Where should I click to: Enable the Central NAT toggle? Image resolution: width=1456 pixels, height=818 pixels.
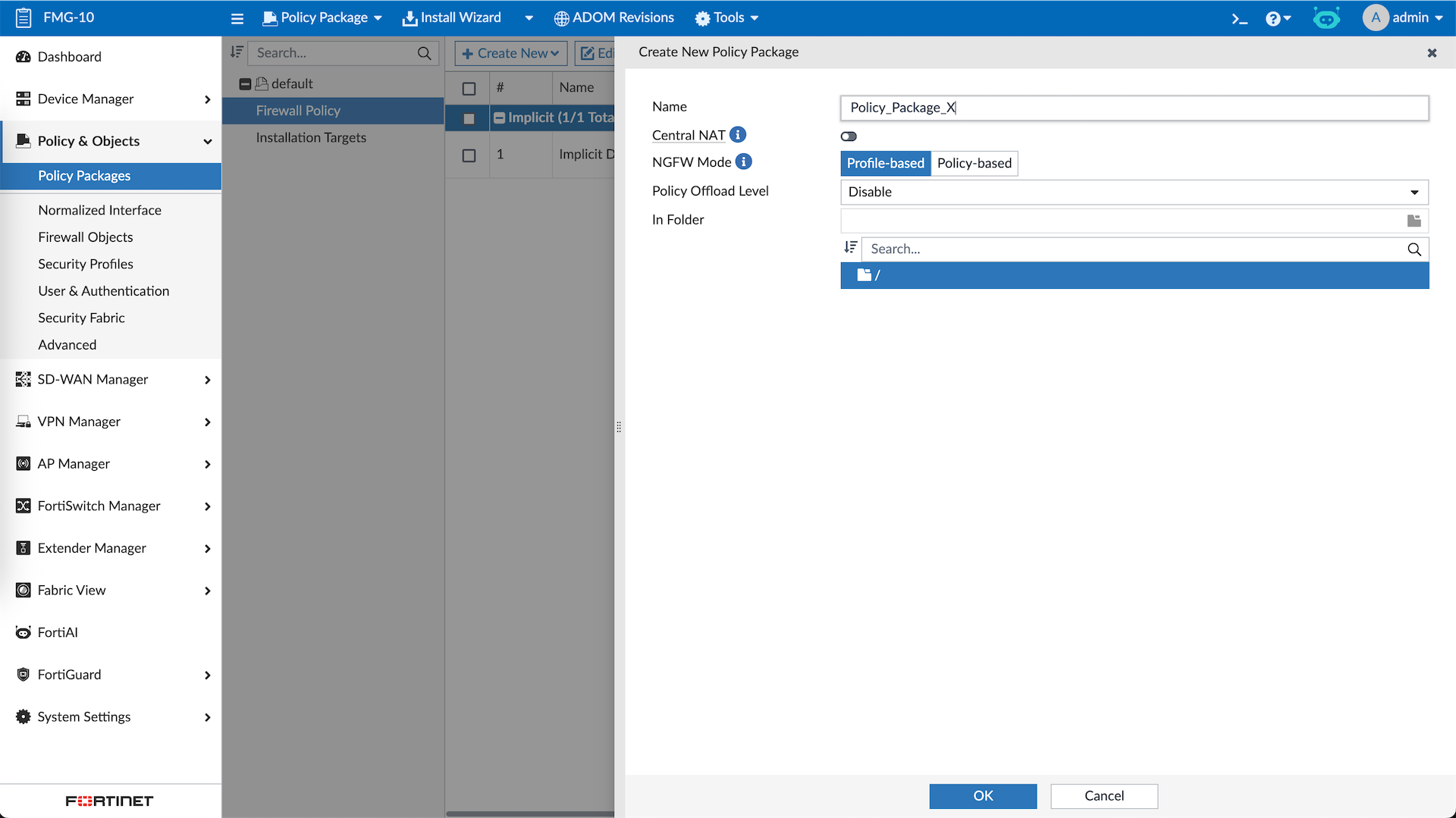tap(849, 136)
